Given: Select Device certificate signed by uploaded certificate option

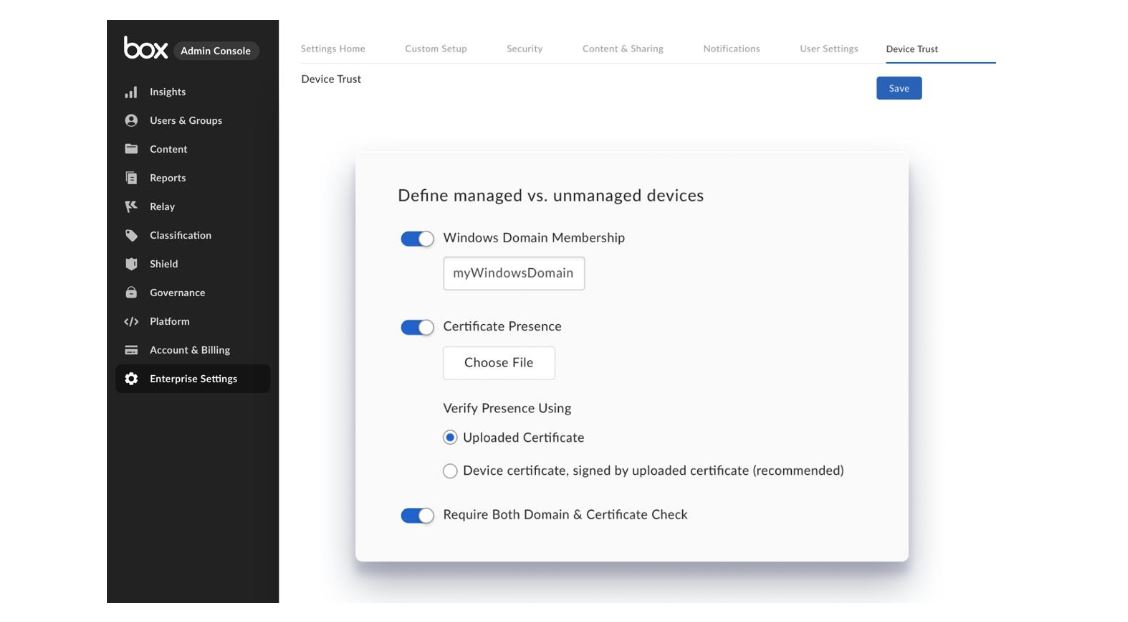Looking at the screenshot, I should (450, 471).
